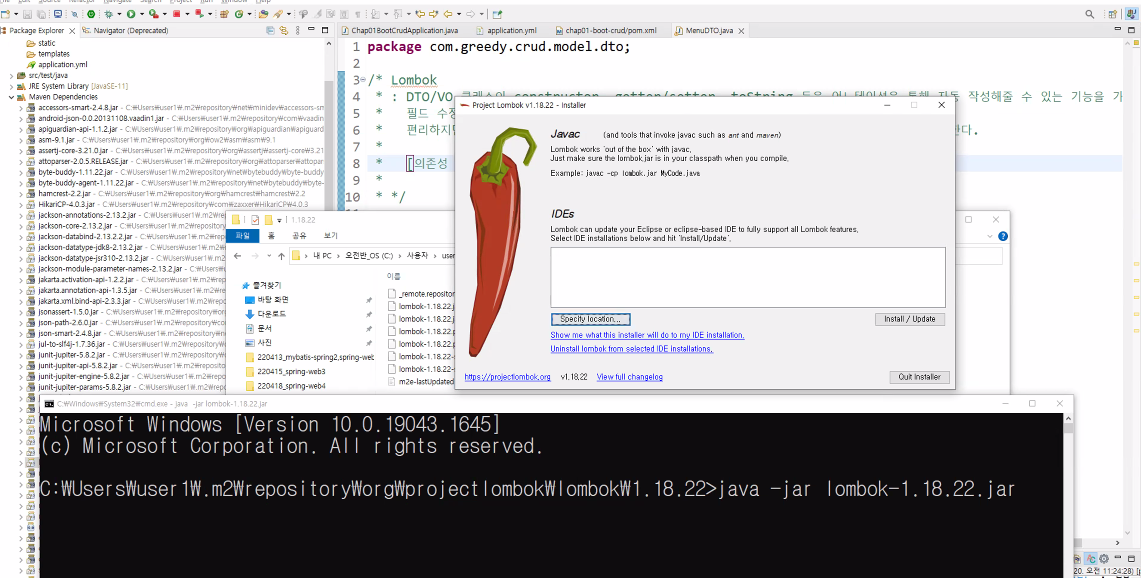
Task: Open chap01-boot-crud/pom.xml tab
Action: tap(605, 31)
